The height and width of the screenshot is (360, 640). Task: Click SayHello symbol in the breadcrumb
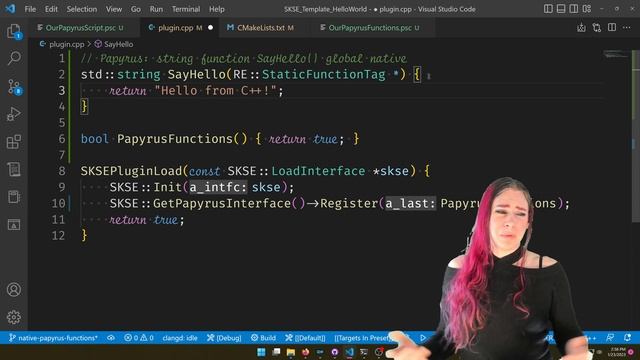[x=118, y=44]
